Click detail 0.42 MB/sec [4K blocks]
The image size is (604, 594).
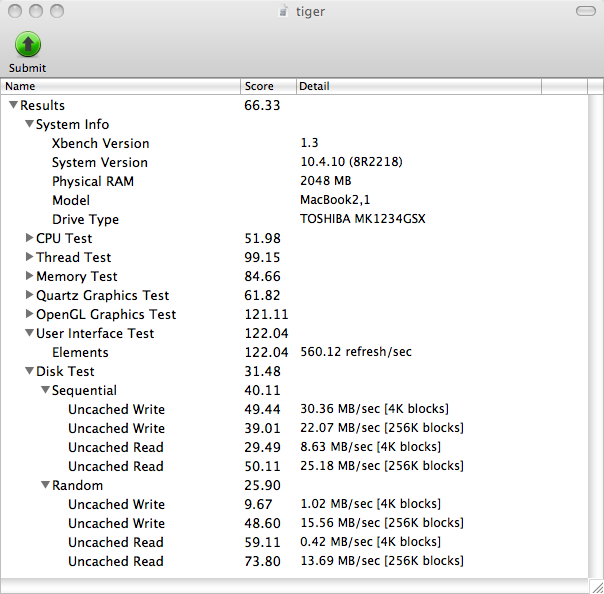(x=371, y=542)
